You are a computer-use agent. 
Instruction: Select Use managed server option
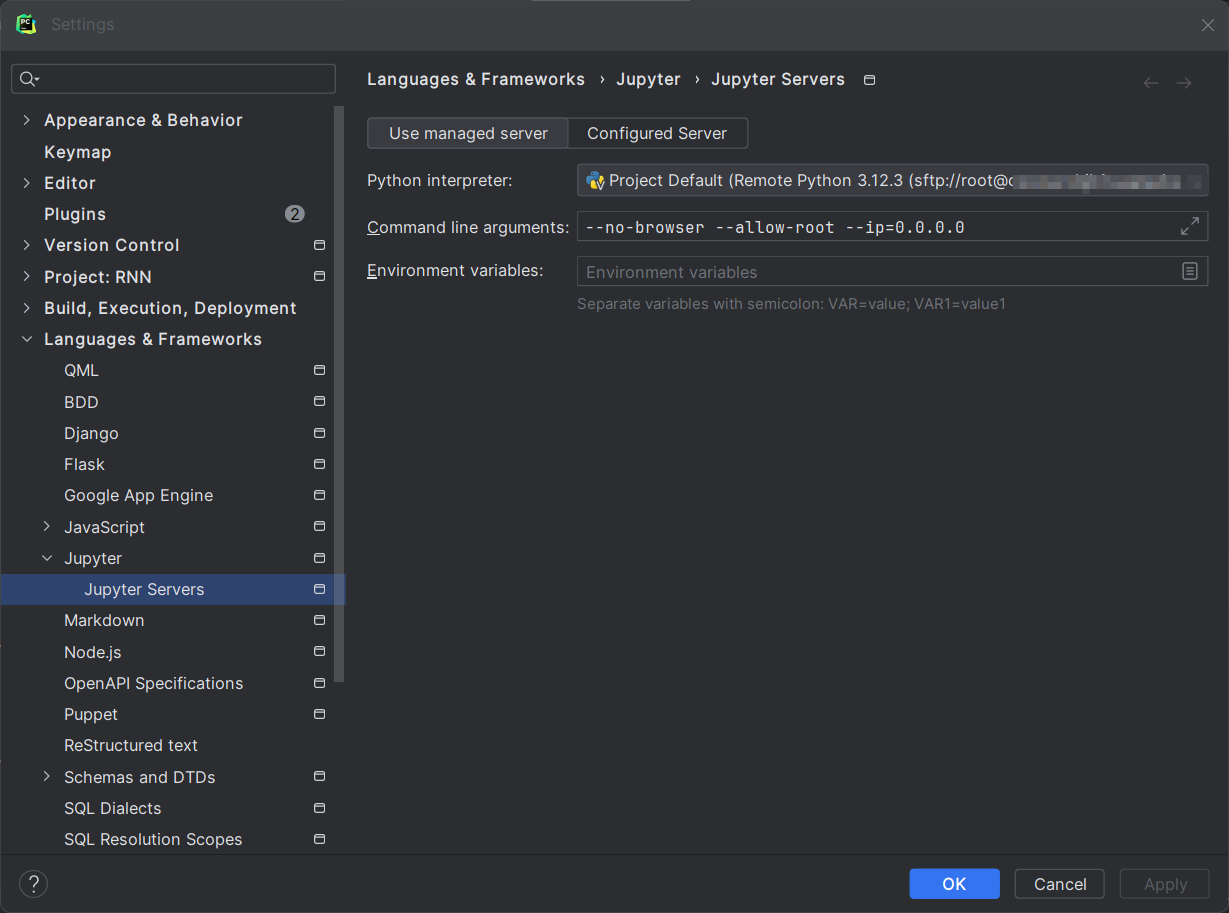pos(468,133)
